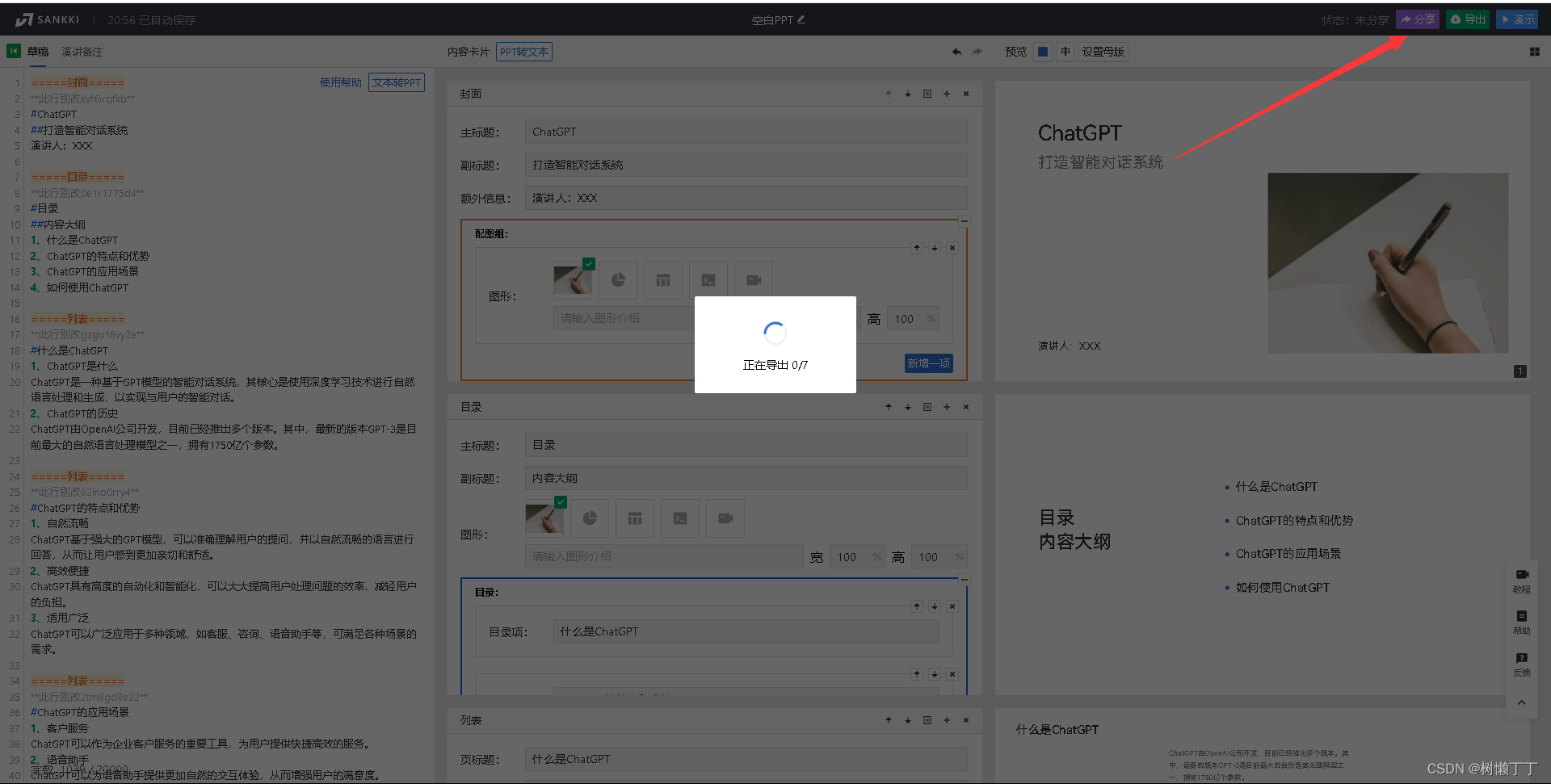Click 新增一项 button in 配图组
The image size is (1551, 784).
(x=928, y=363)
